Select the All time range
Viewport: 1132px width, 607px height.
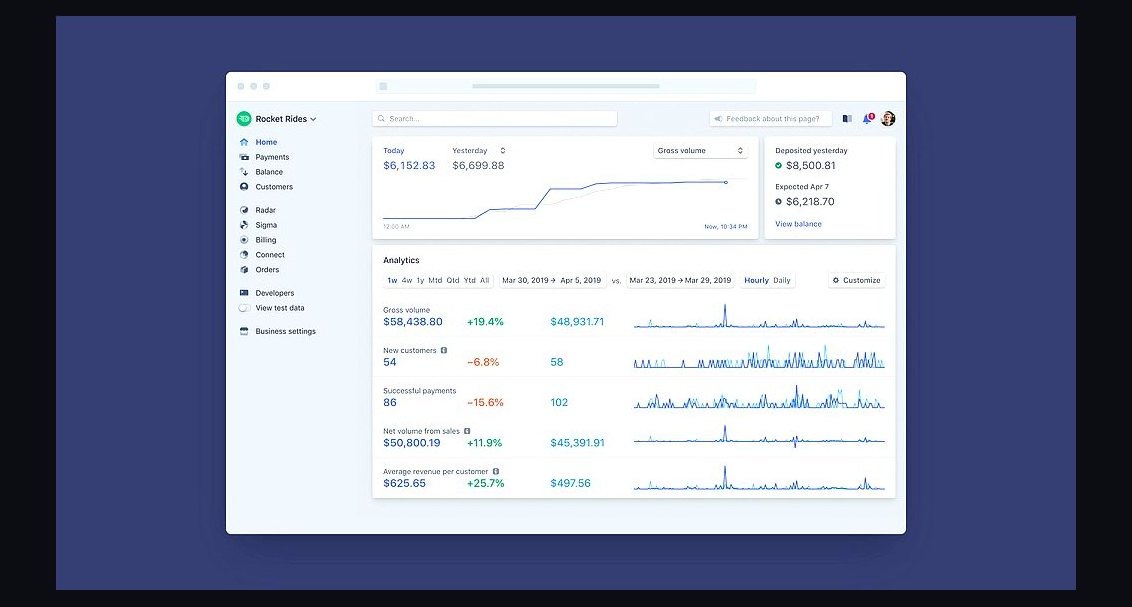point(484,281)
